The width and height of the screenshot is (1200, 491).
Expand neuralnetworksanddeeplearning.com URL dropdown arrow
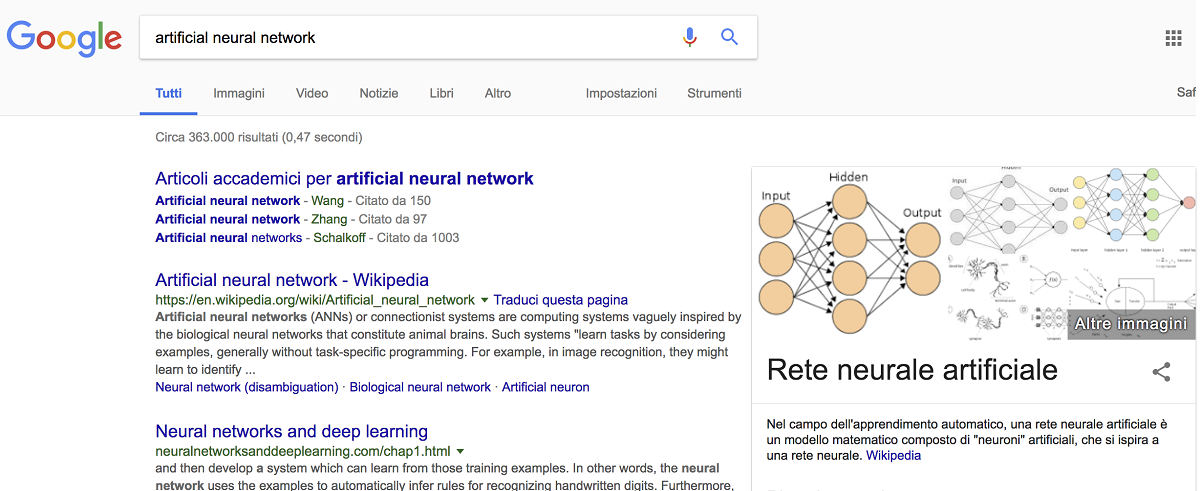[x=461, y=452]
